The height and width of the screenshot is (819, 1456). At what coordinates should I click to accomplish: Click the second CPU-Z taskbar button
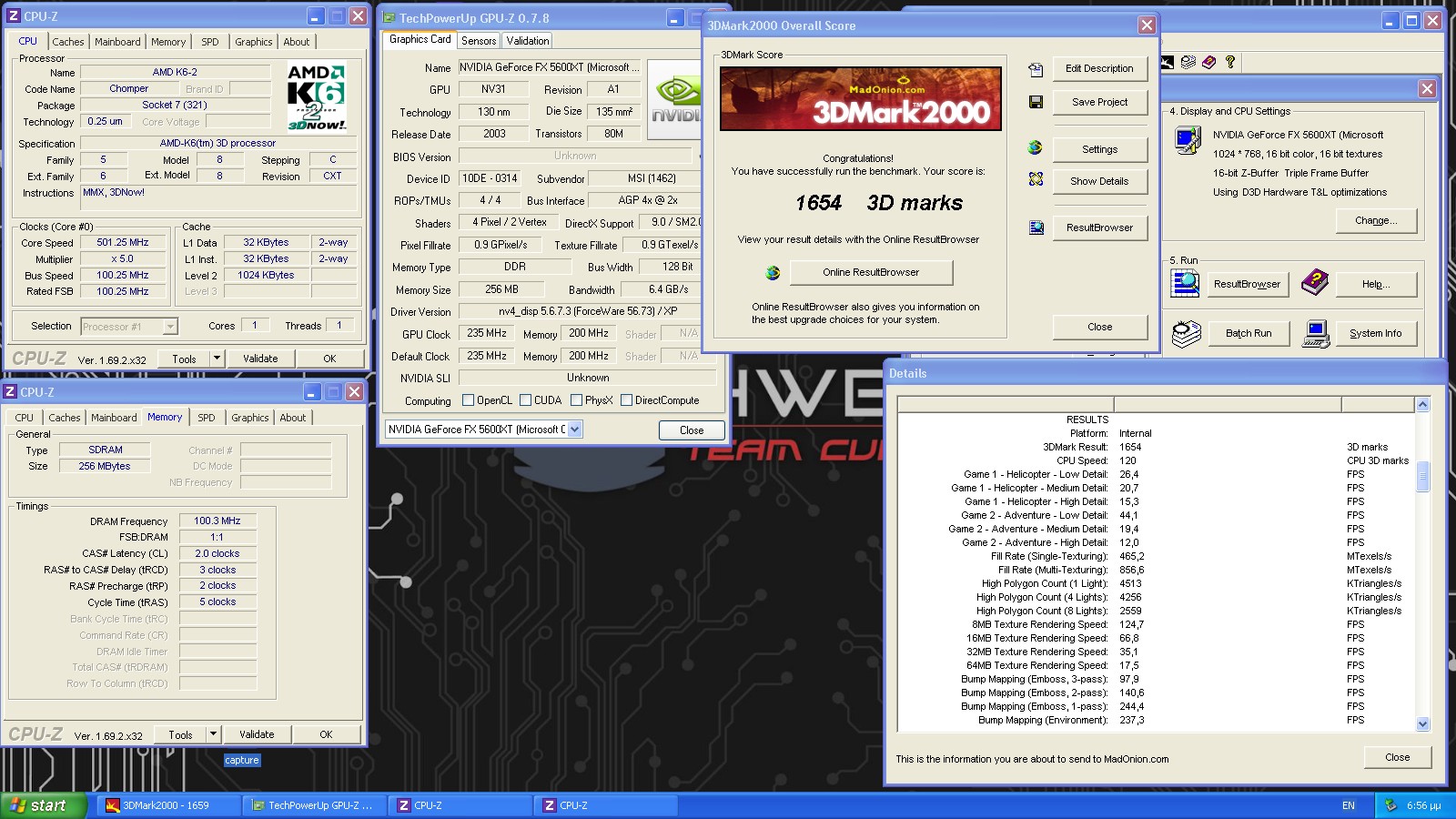pos(605,805)
